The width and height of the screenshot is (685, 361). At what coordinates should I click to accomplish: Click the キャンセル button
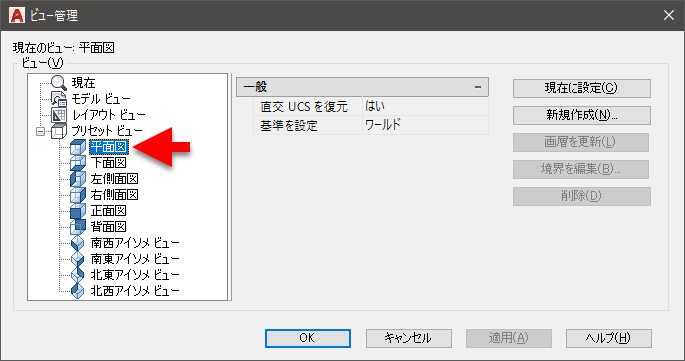click(x=408, y=338)
